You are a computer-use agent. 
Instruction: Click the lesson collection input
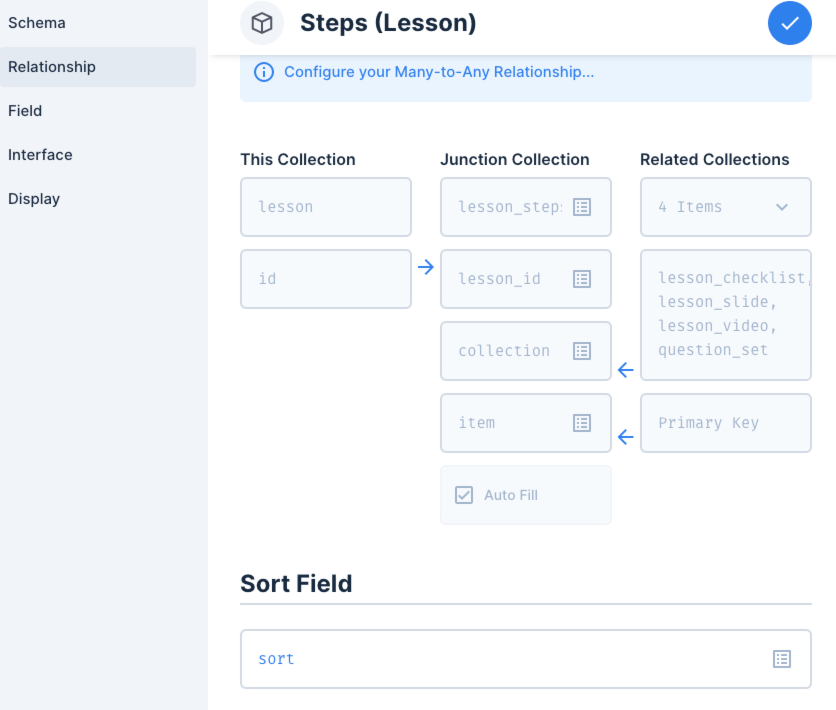[326, 207]
